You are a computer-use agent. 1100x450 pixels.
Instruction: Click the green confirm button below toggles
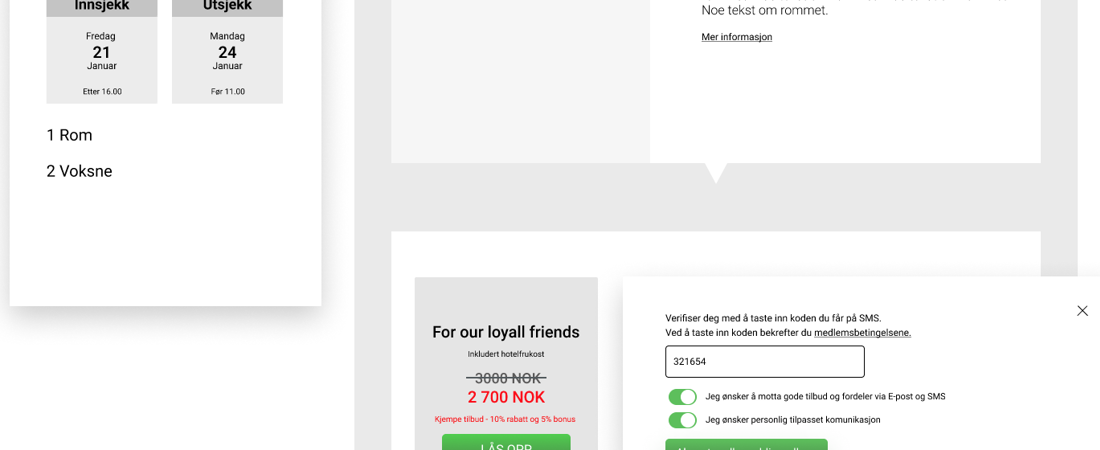pyautogui.click(x=746, y=445)
